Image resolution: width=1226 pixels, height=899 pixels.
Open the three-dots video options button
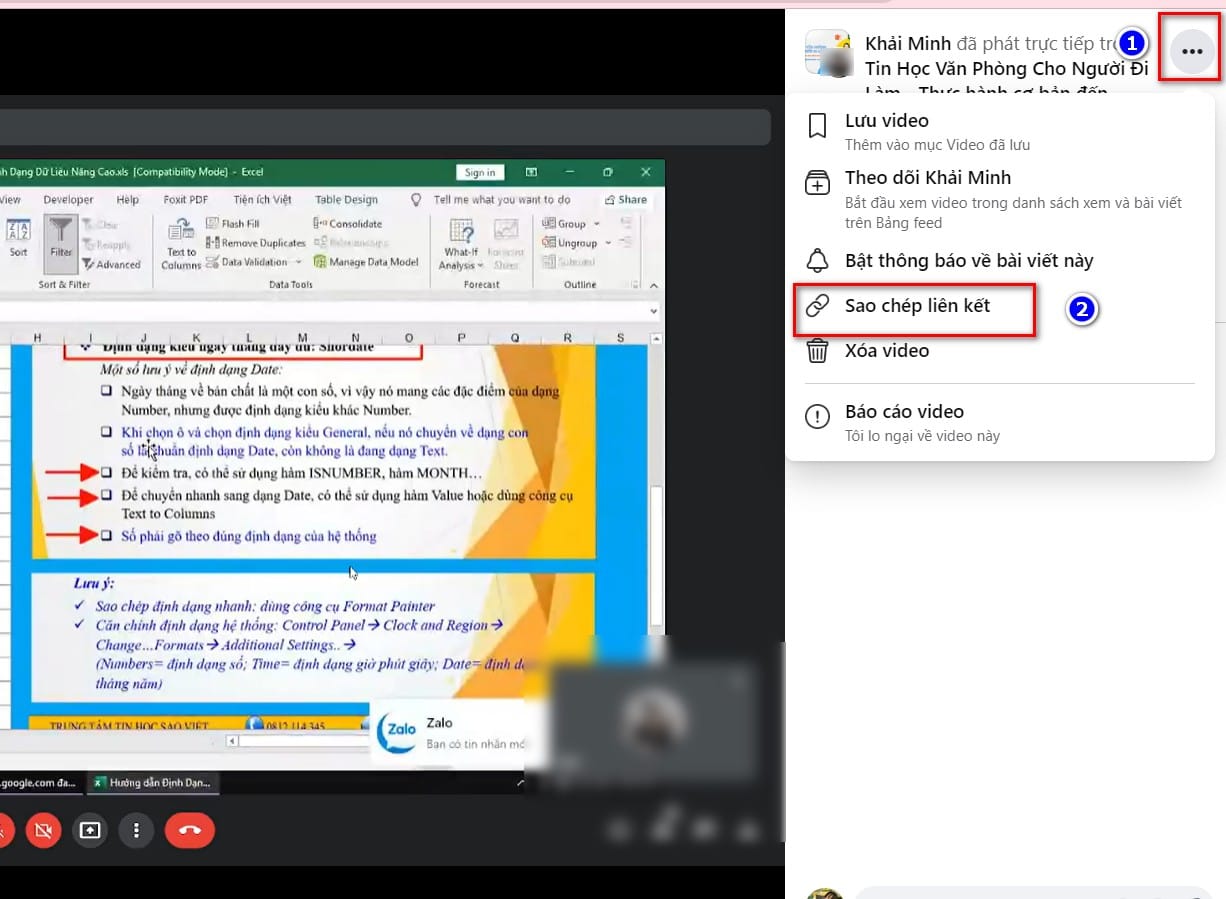[1191, 51]
